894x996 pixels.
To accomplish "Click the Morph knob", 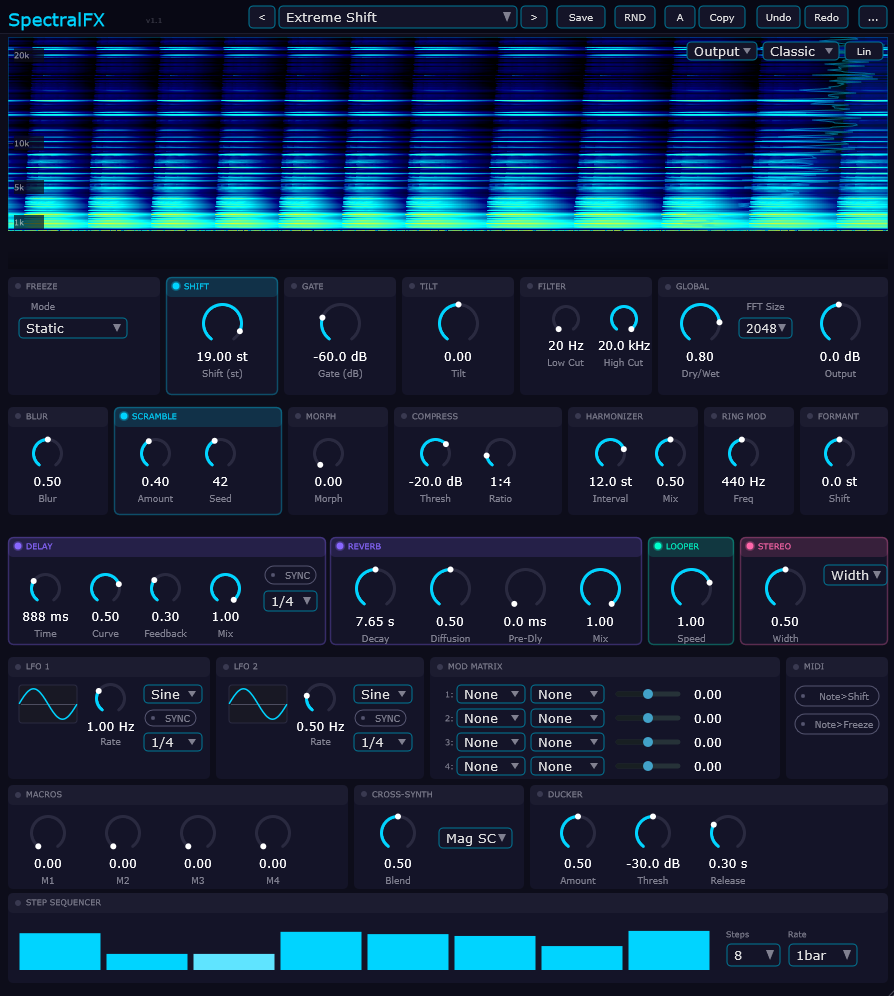I will tap(328, 454).
